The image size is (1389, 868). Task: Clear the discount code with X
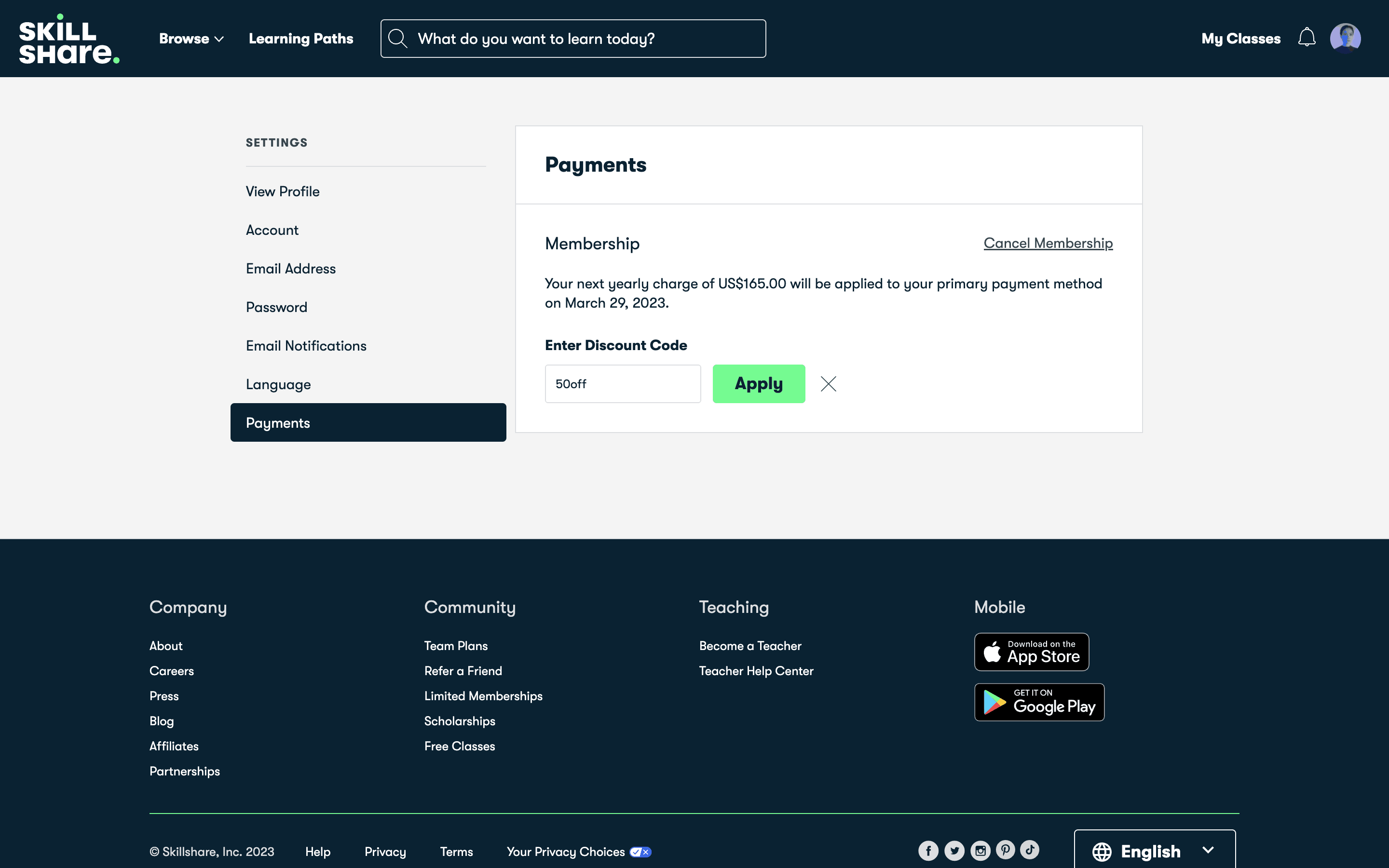click(x=828, y=383)
